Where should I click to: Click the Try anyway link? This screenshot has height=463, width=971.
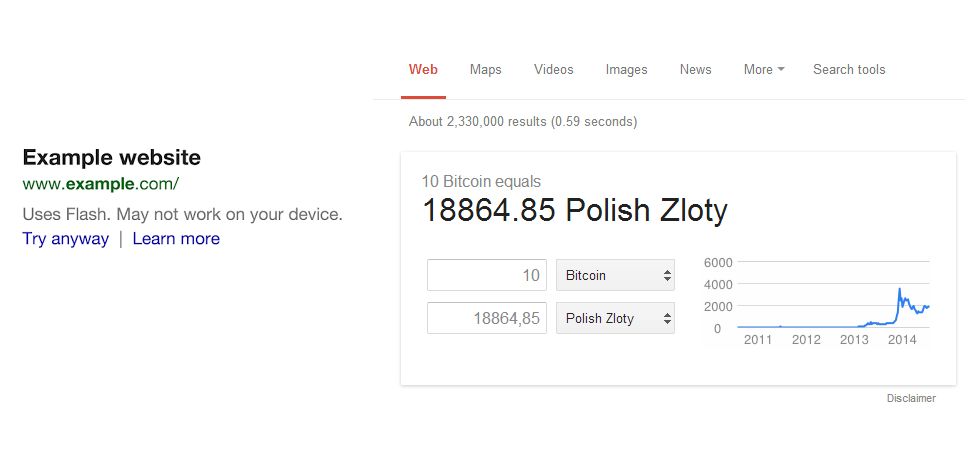[65, 239]
